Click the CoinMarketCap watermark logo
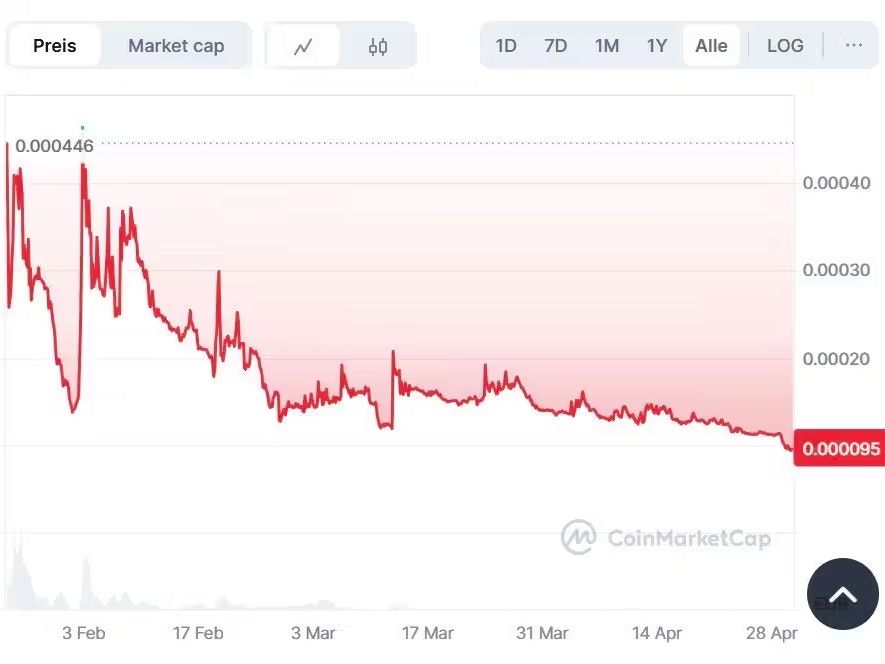885x664 pixels. tap(578, 538)
